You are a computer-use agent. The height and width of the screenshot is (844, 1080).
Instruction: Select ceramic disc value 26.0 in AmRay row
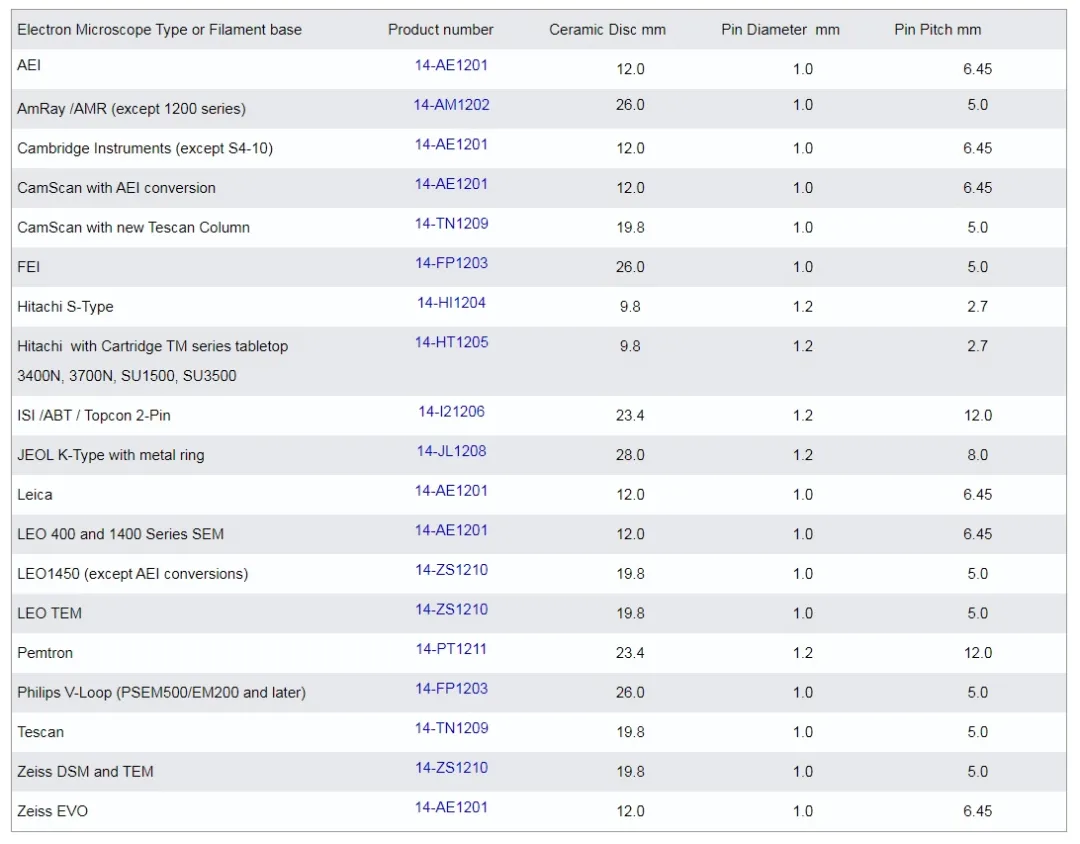click(x=630, y=105)
